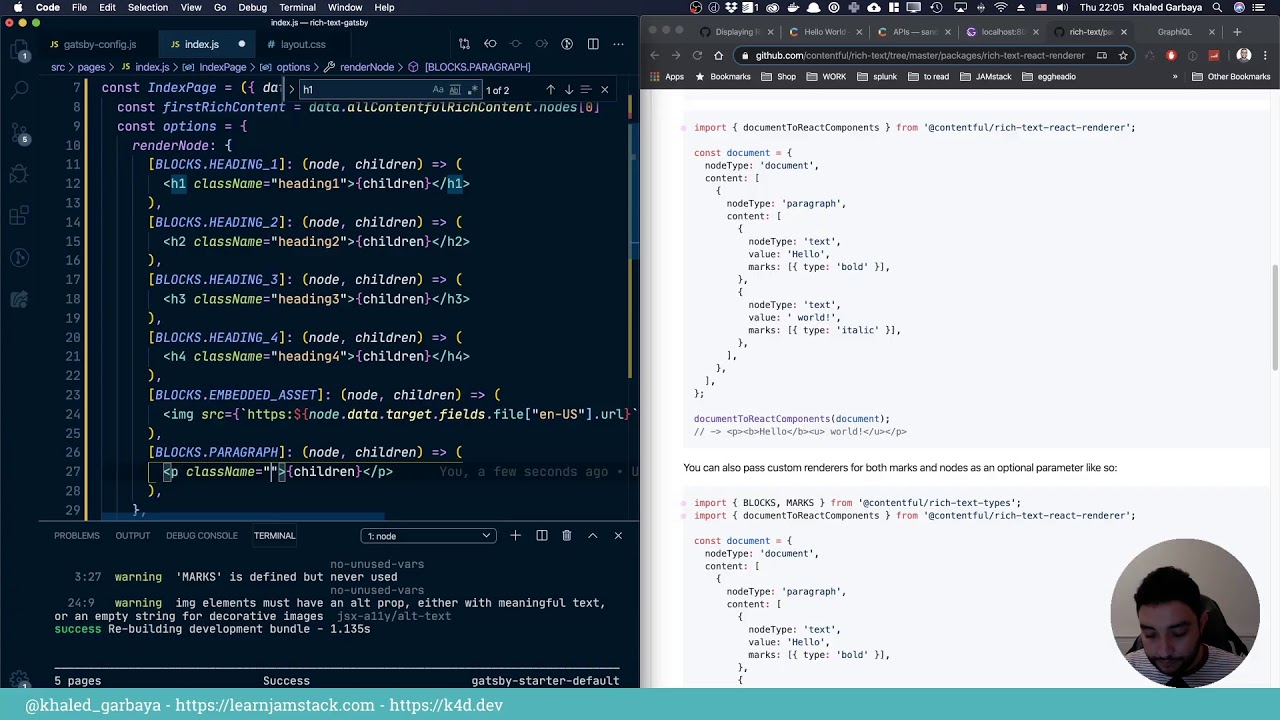Open the WORK bookmarks folder
The width and height of the screenshot is (1280, 720).
pos(827,77)
